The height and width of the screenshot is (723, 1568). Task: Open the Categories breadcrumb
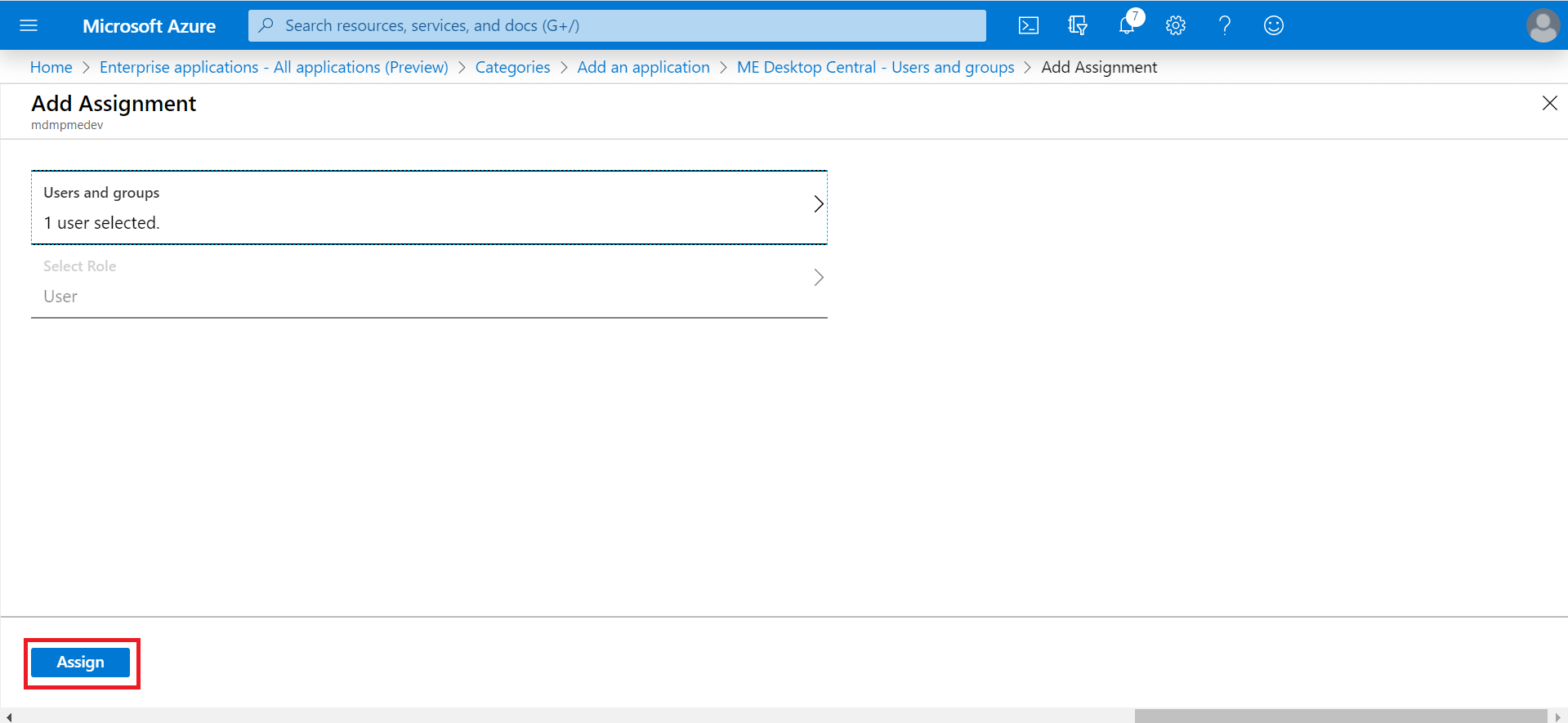point(512,67)
